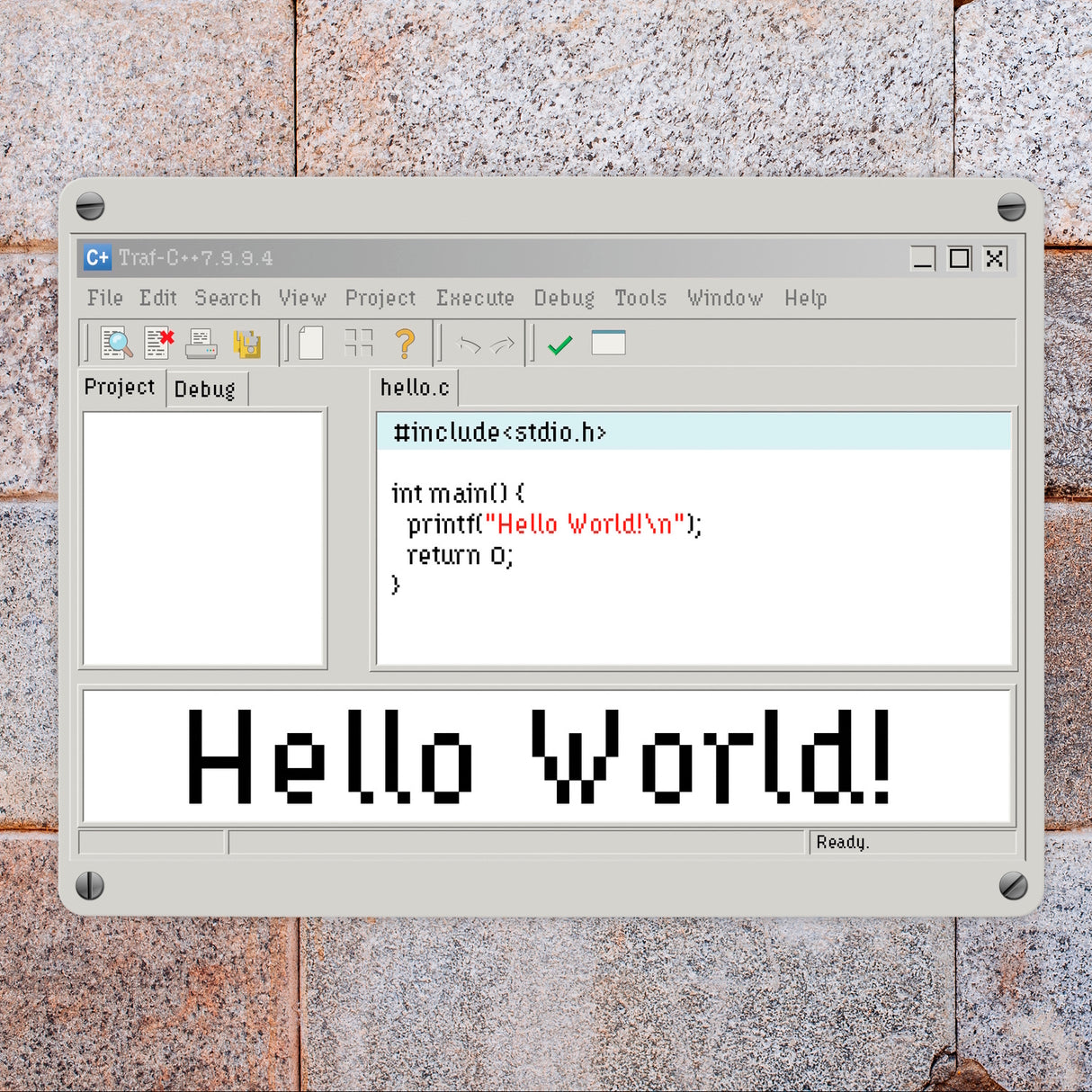Open the Execute menu
This screenshot has height=1092, width=1092.
click(x=475, y=298)
